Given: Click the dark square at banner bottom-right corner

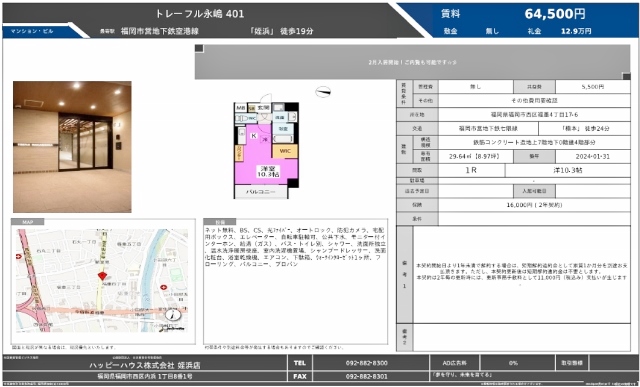Looking at the screenshot, I should pyautogui.click(x=626, y=76).
